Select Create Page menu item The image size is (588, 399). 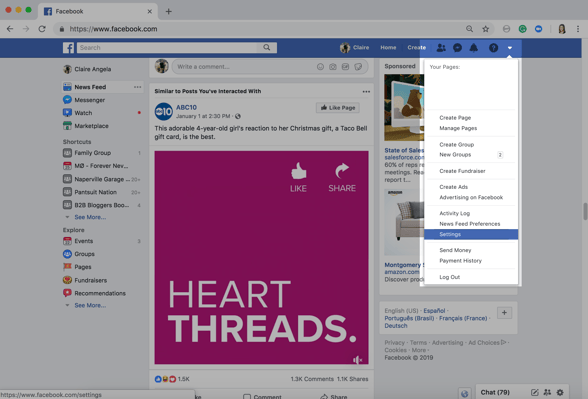coord(455,118)
